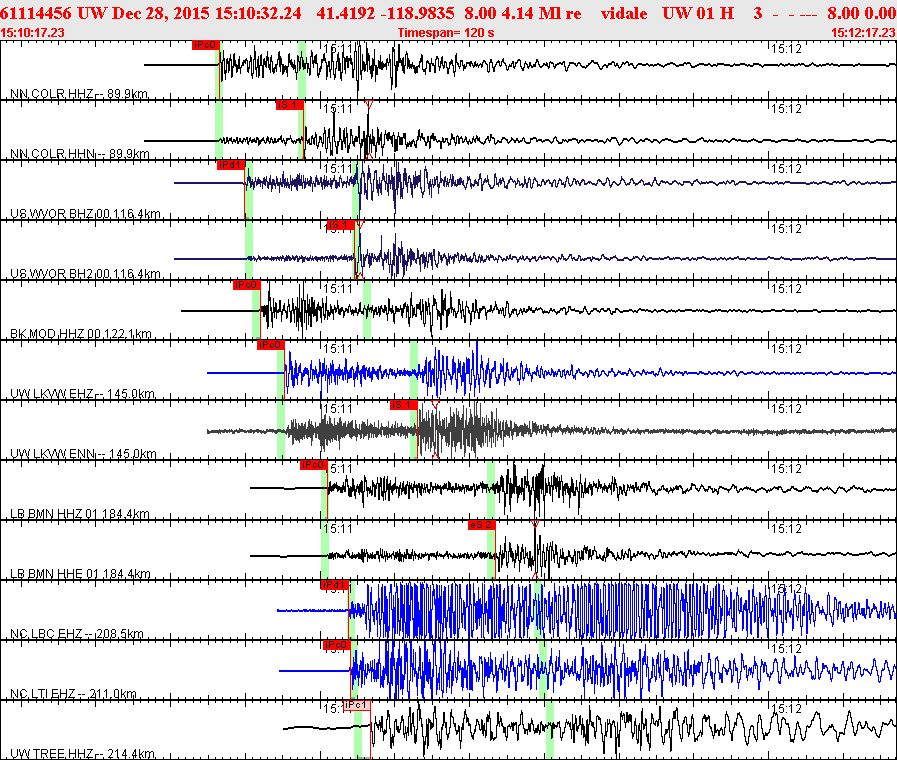Click the Timespan= 120 s label
897x760 pixels.
coord(446,33)
